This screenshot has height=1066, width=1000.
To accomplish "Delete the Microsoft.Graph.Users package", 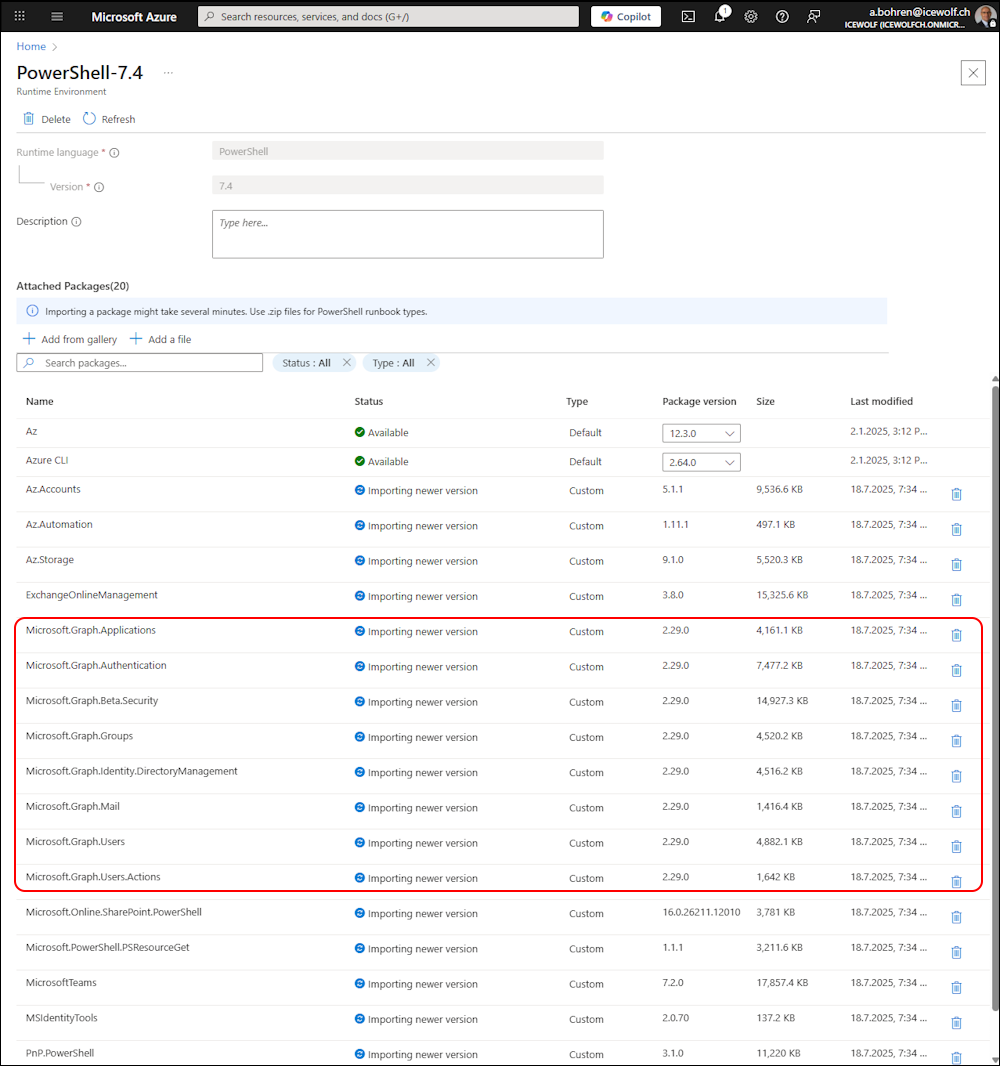I will point(956,848).
